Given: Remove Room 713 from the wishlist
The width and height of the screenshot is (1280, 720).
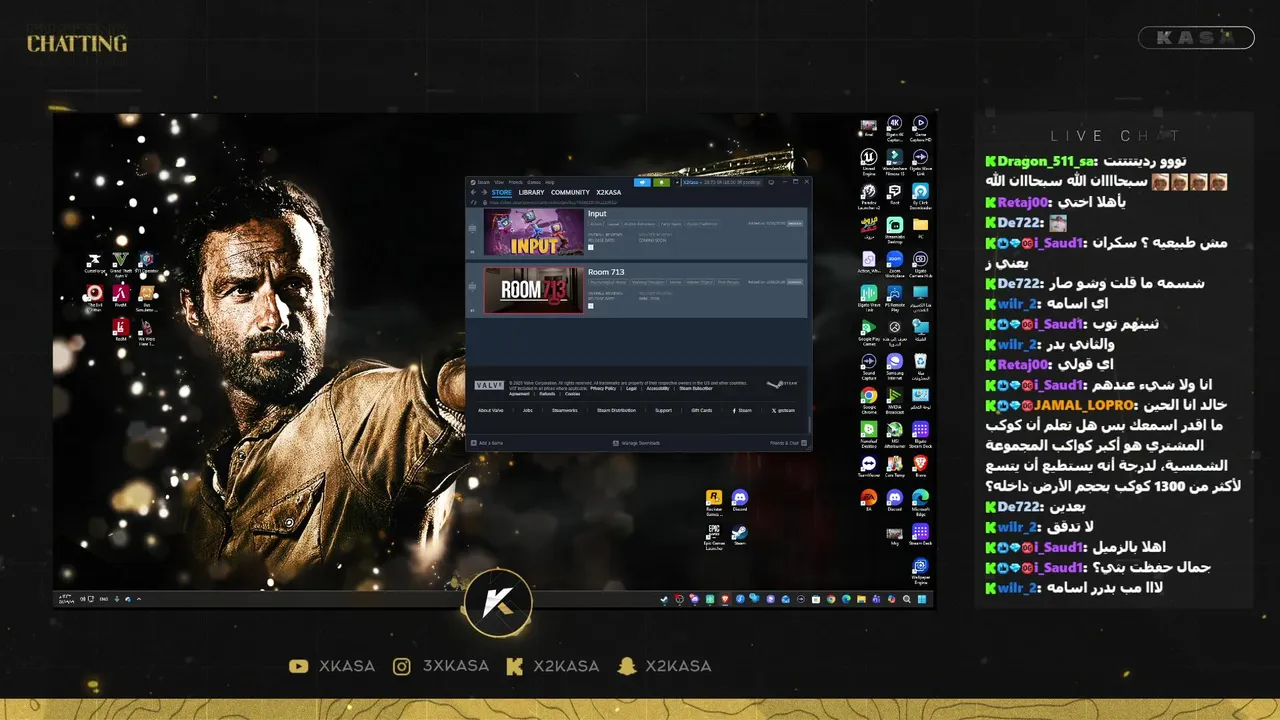Looking at the screenshot, I should pyautogui.click(x=795, y=282).
